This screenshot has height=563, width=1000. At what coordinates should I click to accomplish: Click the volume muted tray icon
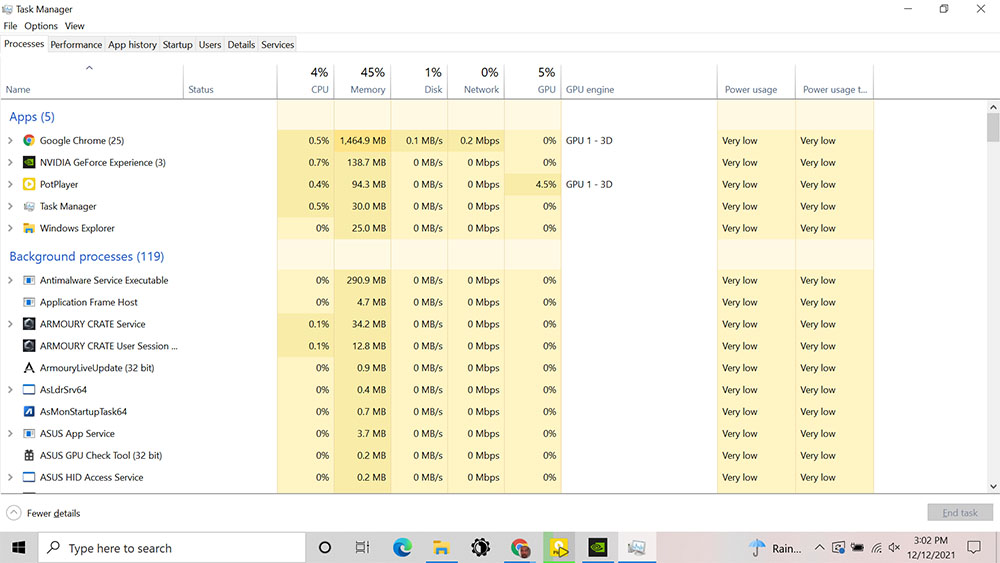click(895, 548)
